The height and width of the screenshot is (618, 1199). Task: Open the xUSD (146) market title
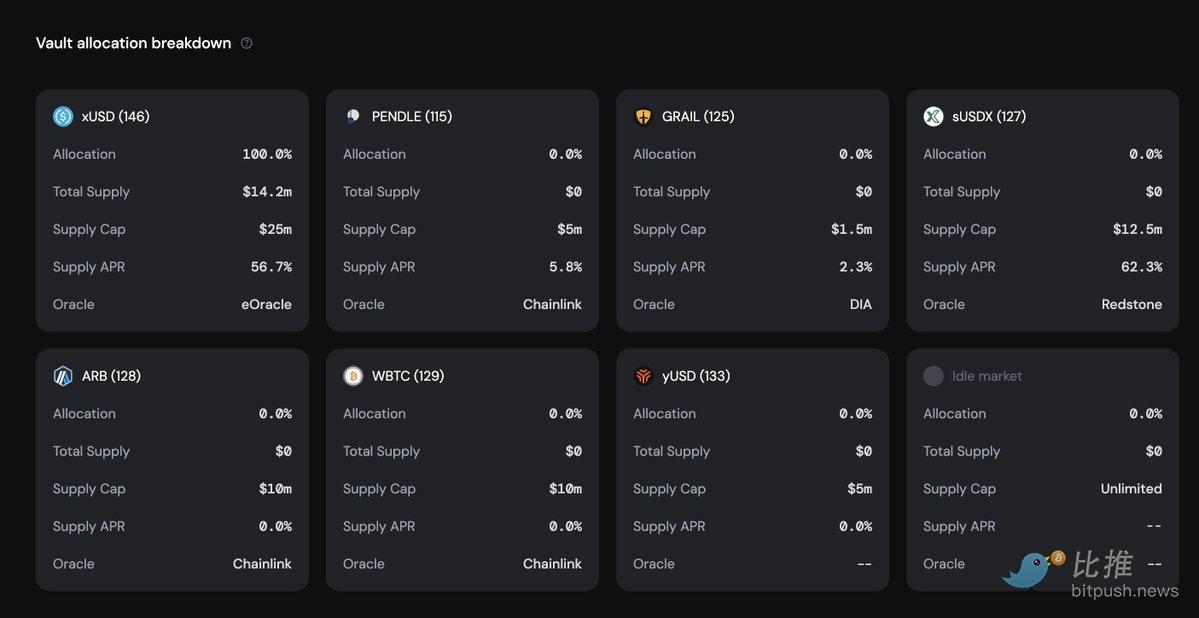[115, 116]
